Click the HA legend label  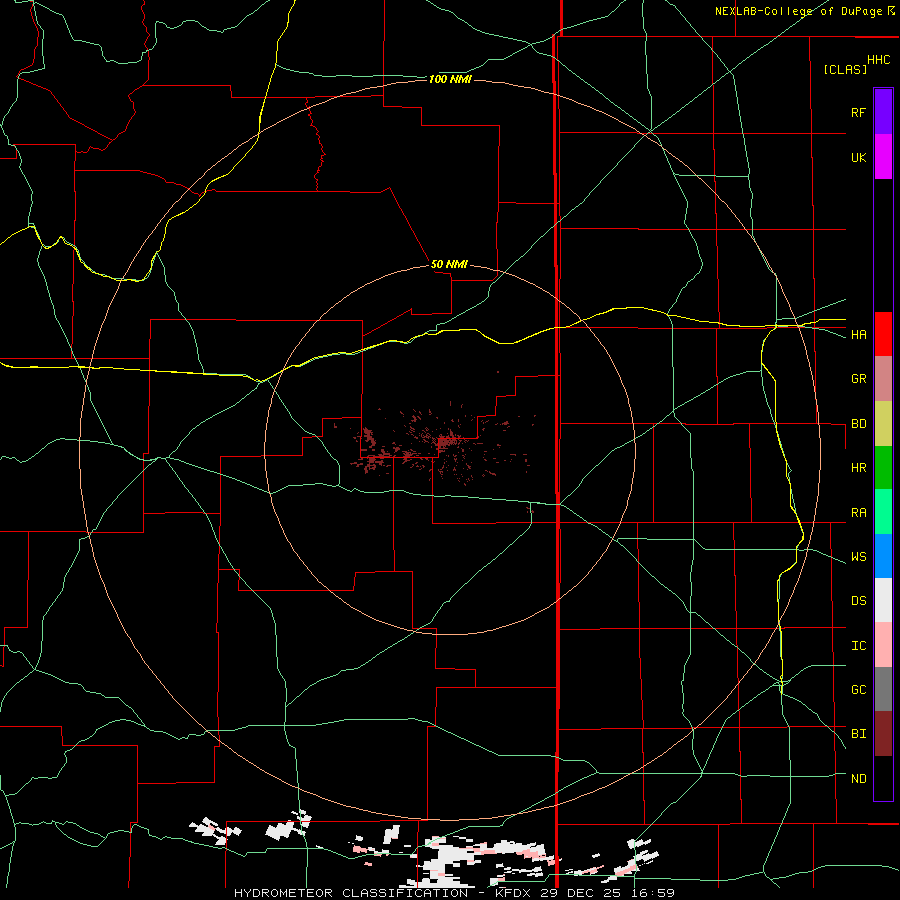pos(858,335)
